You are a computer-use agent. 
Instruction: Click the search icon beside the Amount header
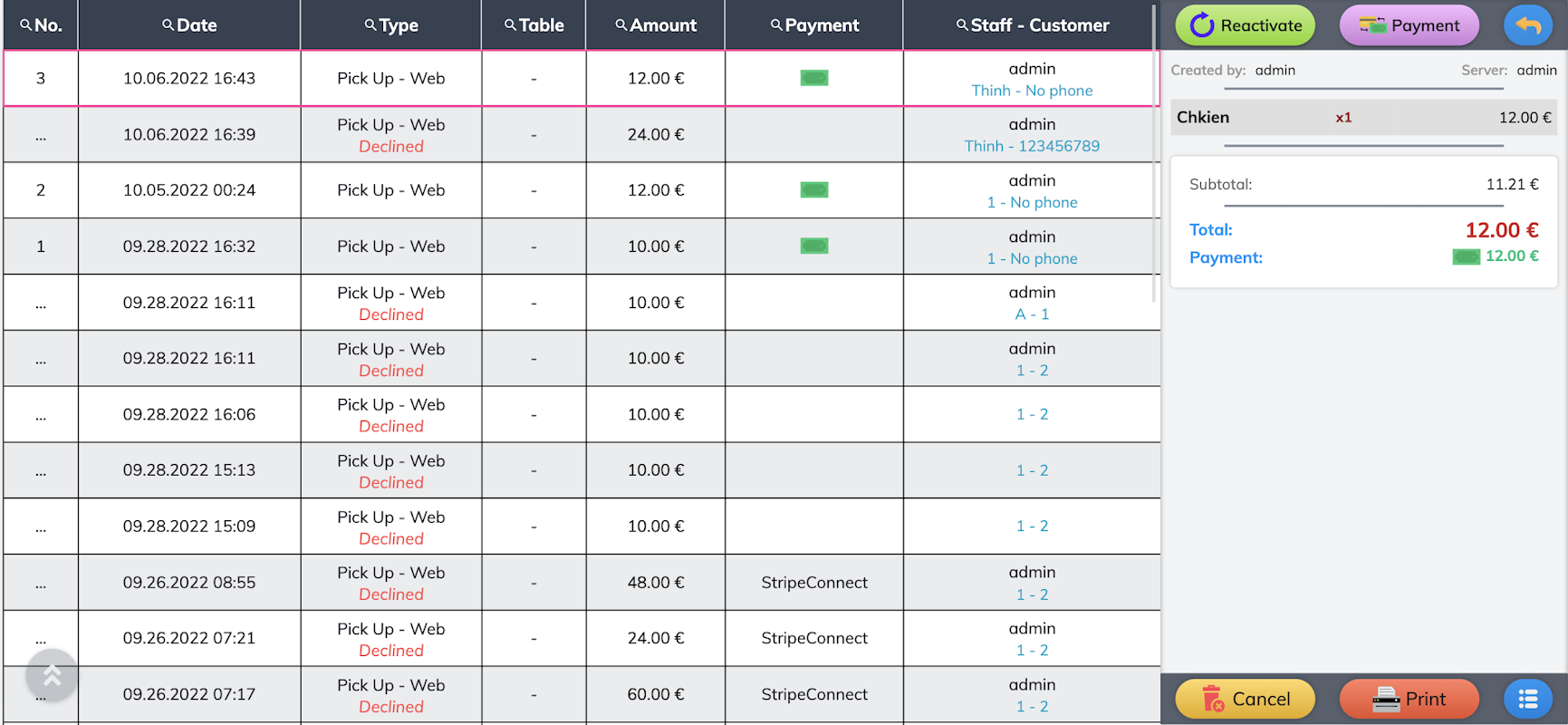point(621,25)
